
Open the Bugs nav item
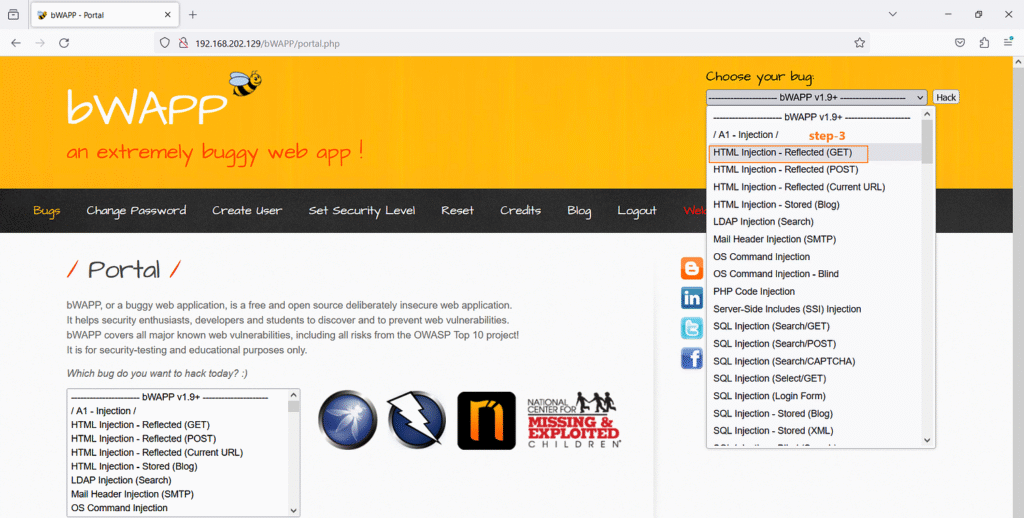[46, 210]
